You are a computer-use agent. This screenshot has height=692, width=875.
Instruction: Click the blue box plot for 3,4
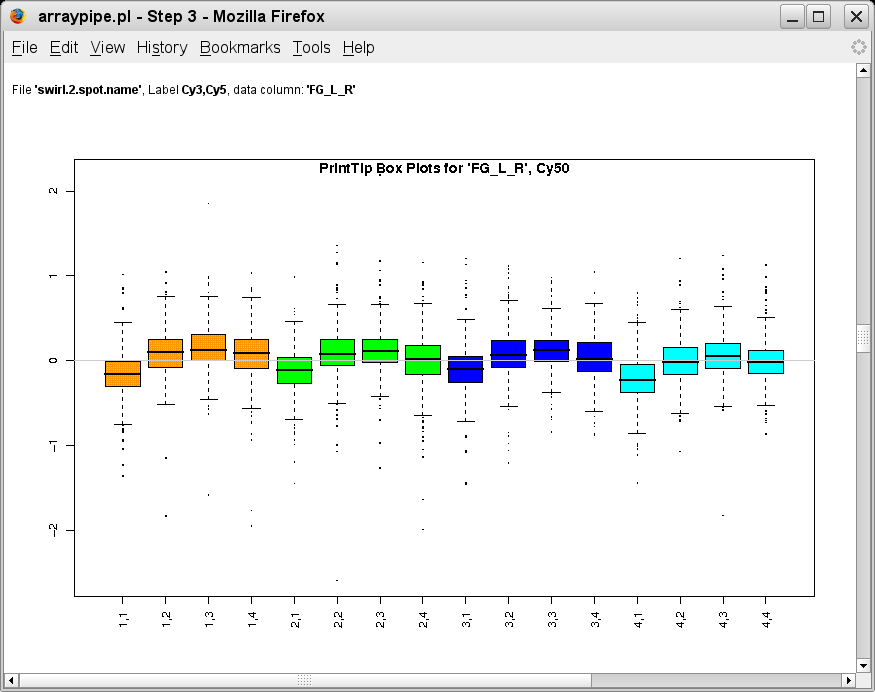pyautogui.click(x=594, y=357)
